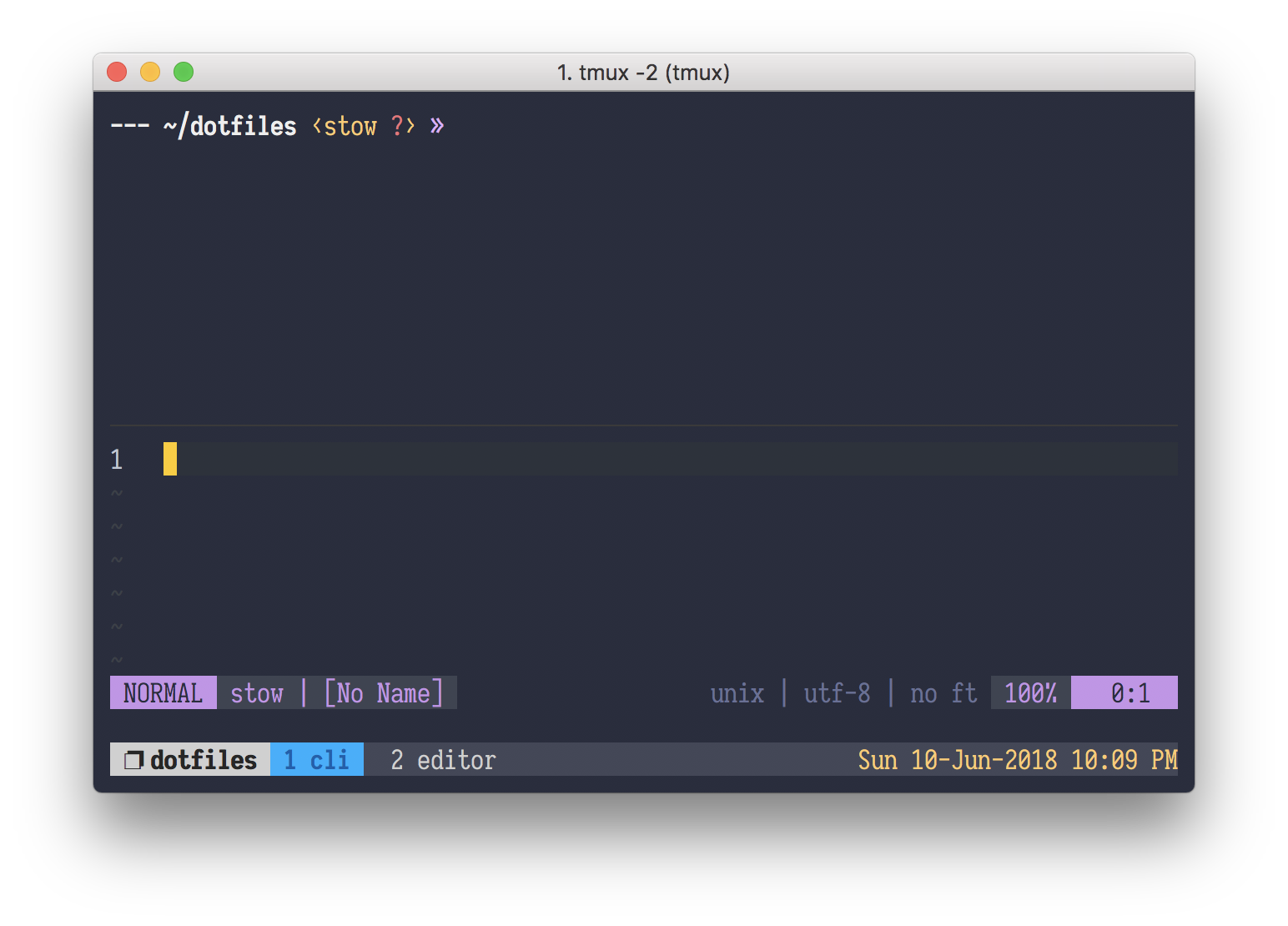Click the window icon beside the dotfiles session name
Screen dimensions: 1288x926
(x=133, y=760)
